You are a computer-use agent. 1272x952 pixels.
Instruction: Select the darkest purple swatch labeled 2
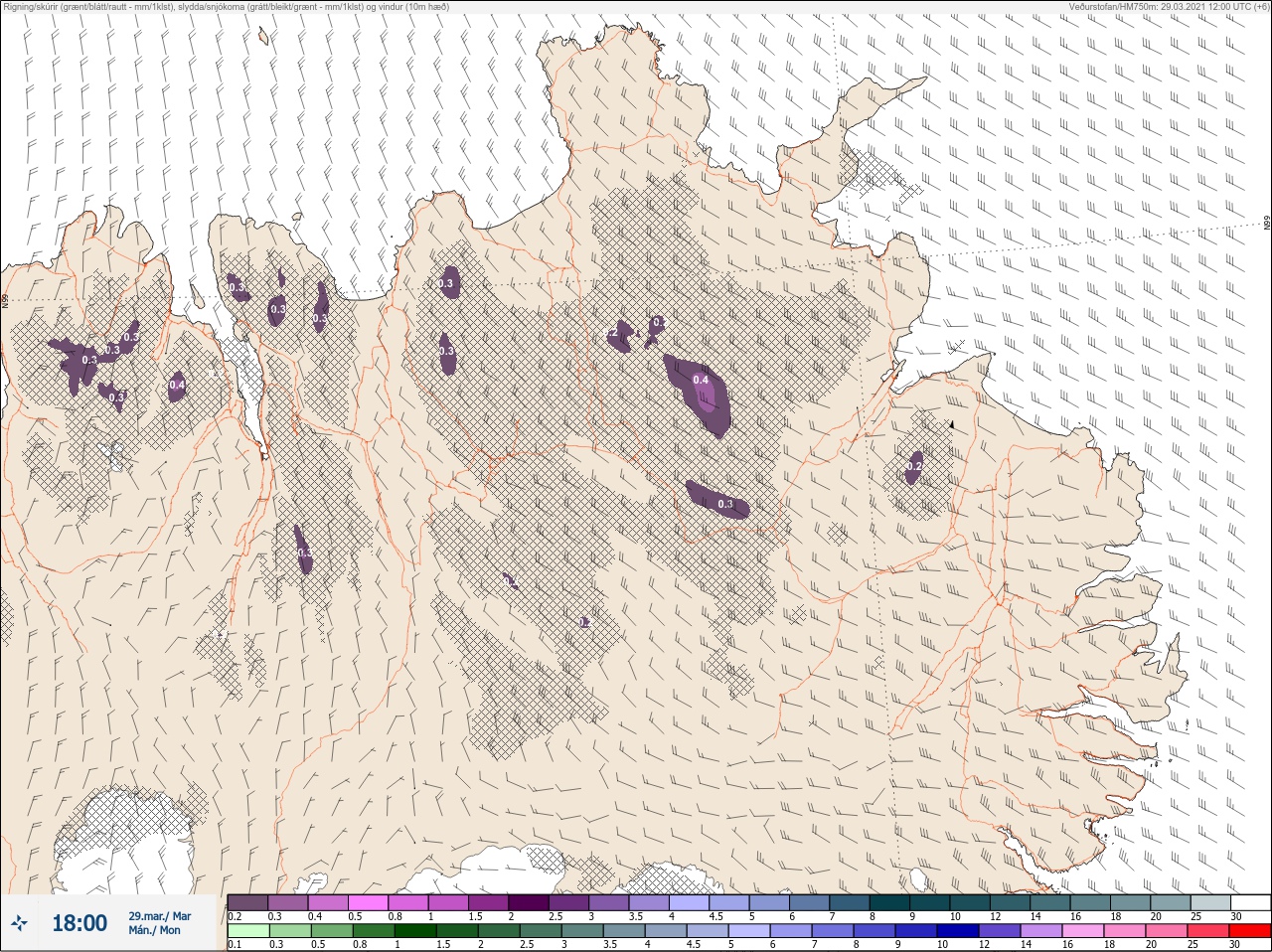[x=530, y=902]
